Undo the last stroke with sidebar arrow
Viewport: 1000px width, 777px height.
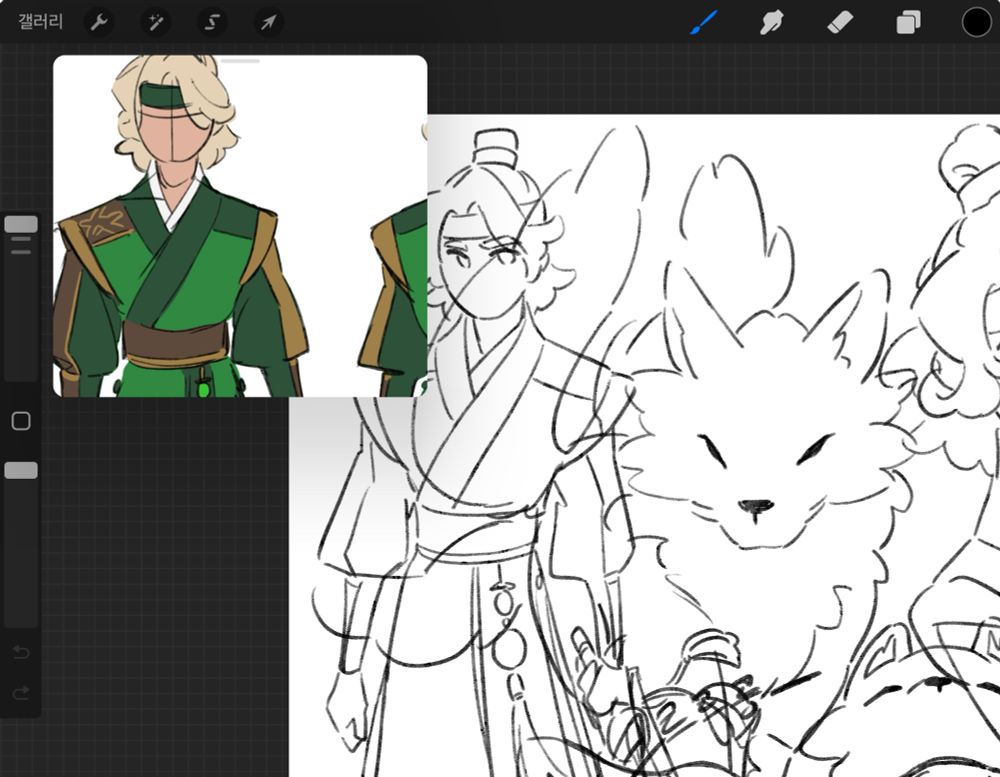pyautogui.click(x=21, y=653)
